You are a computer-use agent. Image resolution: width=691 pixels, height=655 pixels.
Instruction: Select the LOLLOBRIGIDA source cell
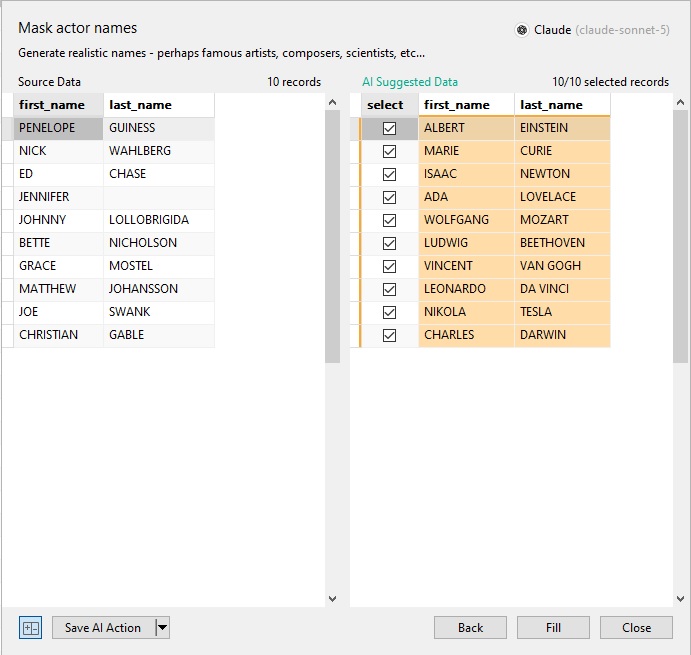[159, 220]
